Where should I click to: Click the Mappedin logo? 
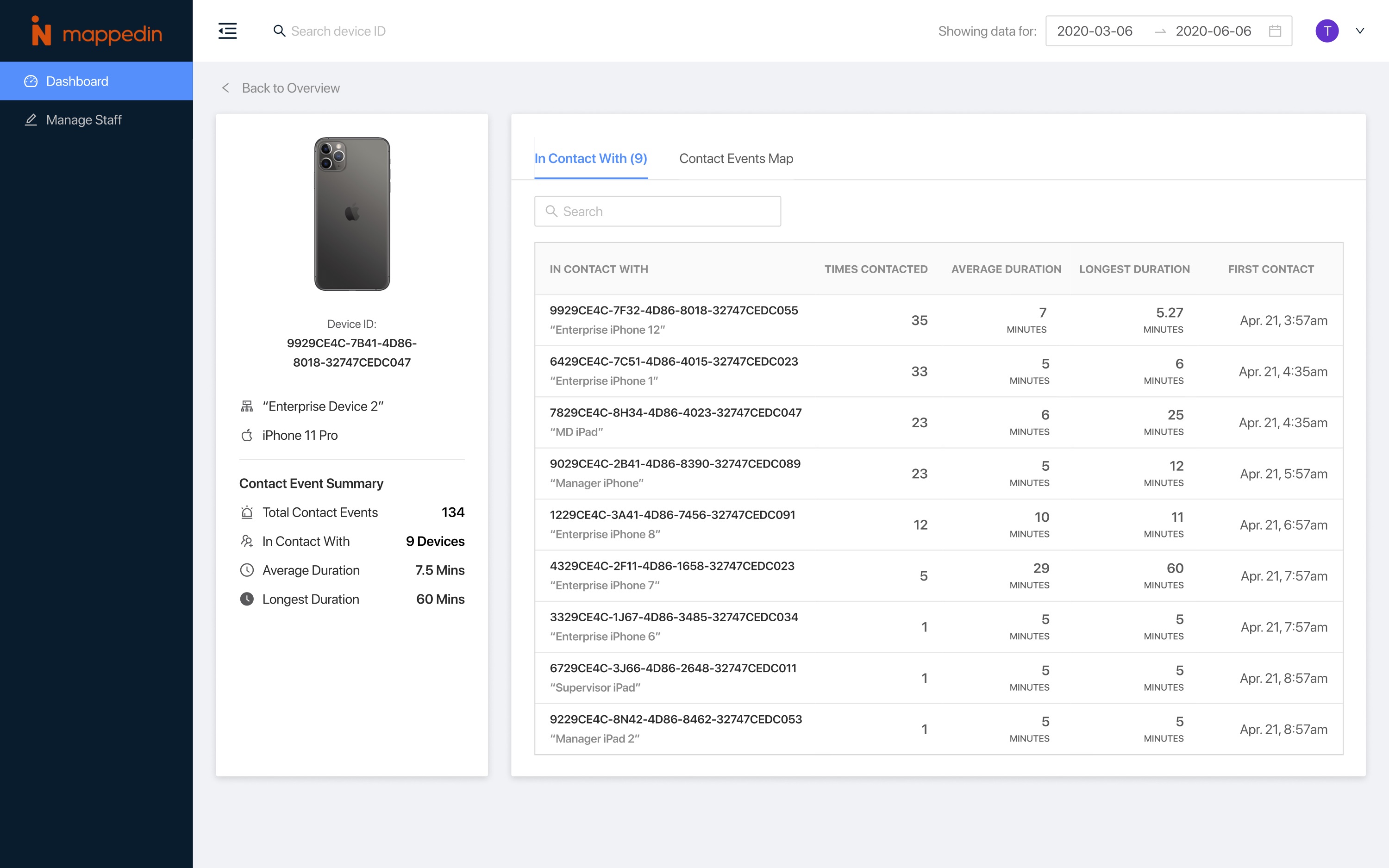click(x=96, y=31)
